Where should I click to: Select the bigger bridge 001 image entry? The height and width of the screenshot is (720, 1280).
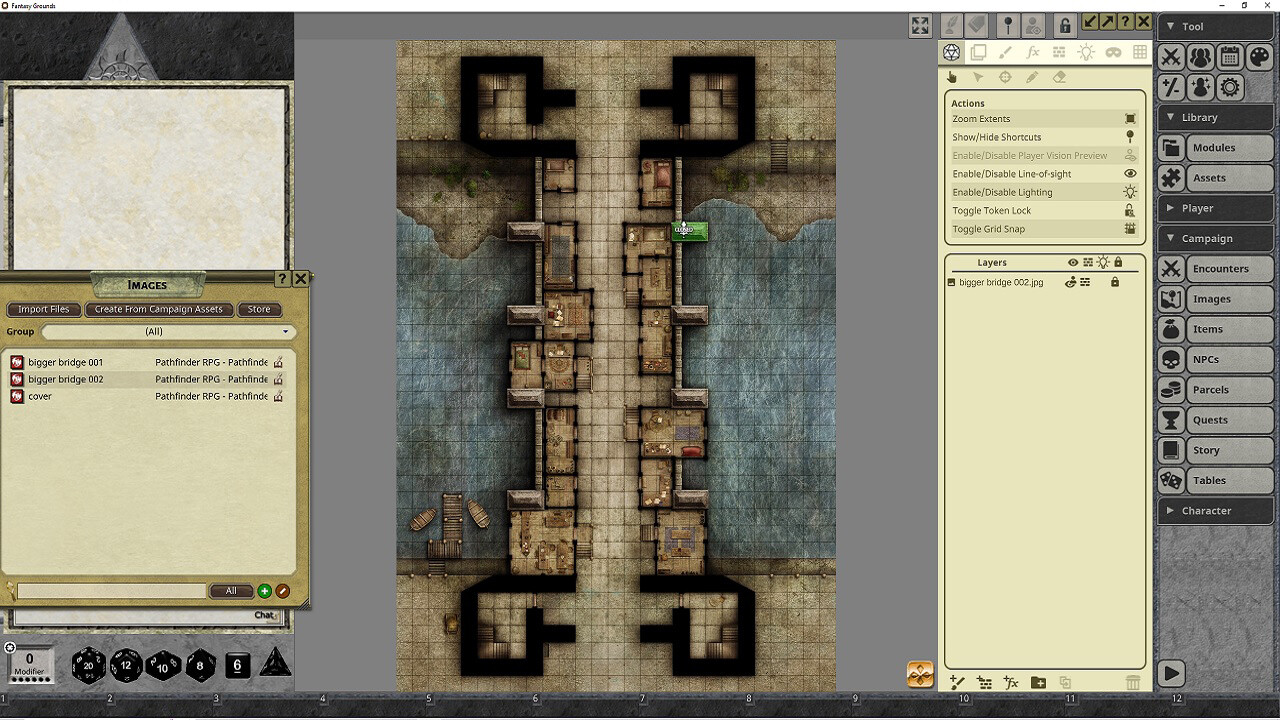click(65, 362)
